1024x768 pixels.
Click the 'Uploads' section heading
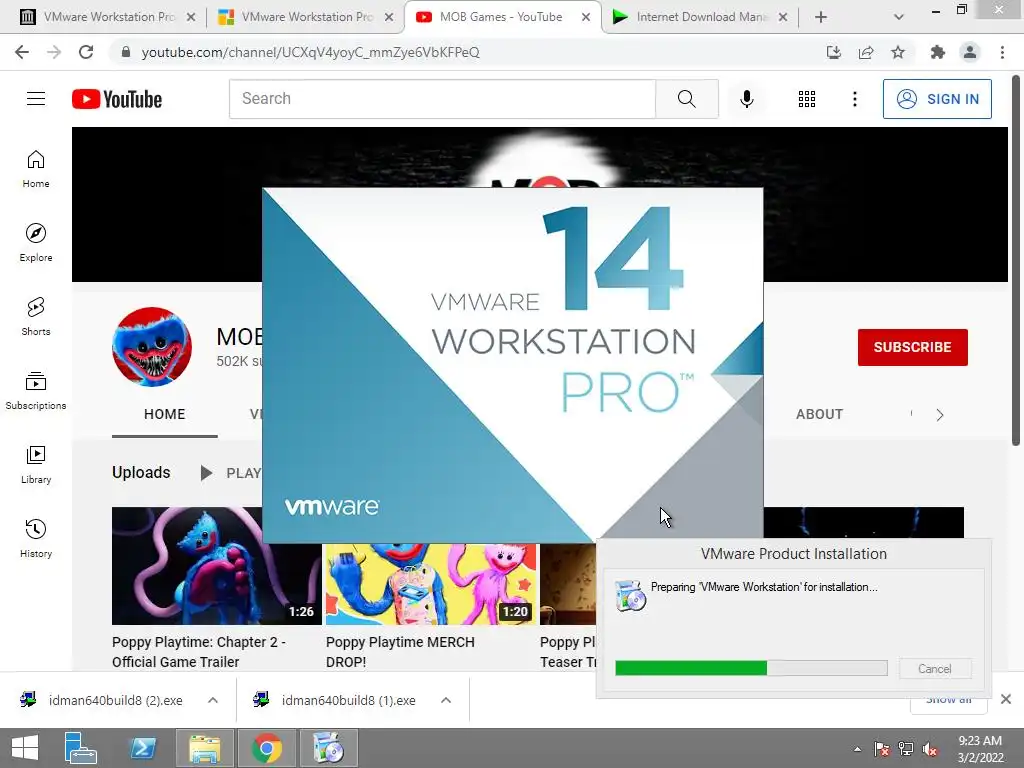click(x=141, y=472)
